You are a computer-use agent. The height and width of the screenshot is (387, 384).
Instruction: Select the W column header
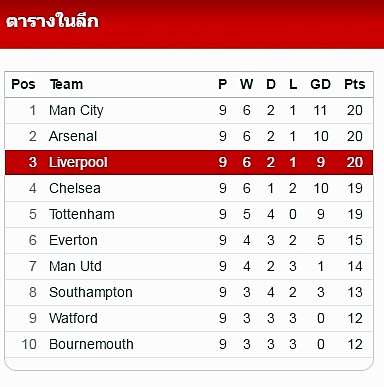246,84
